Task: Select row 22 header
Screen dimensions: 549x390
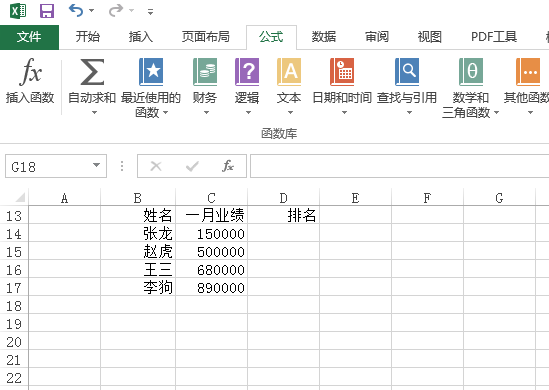Action: pos(14,378)
